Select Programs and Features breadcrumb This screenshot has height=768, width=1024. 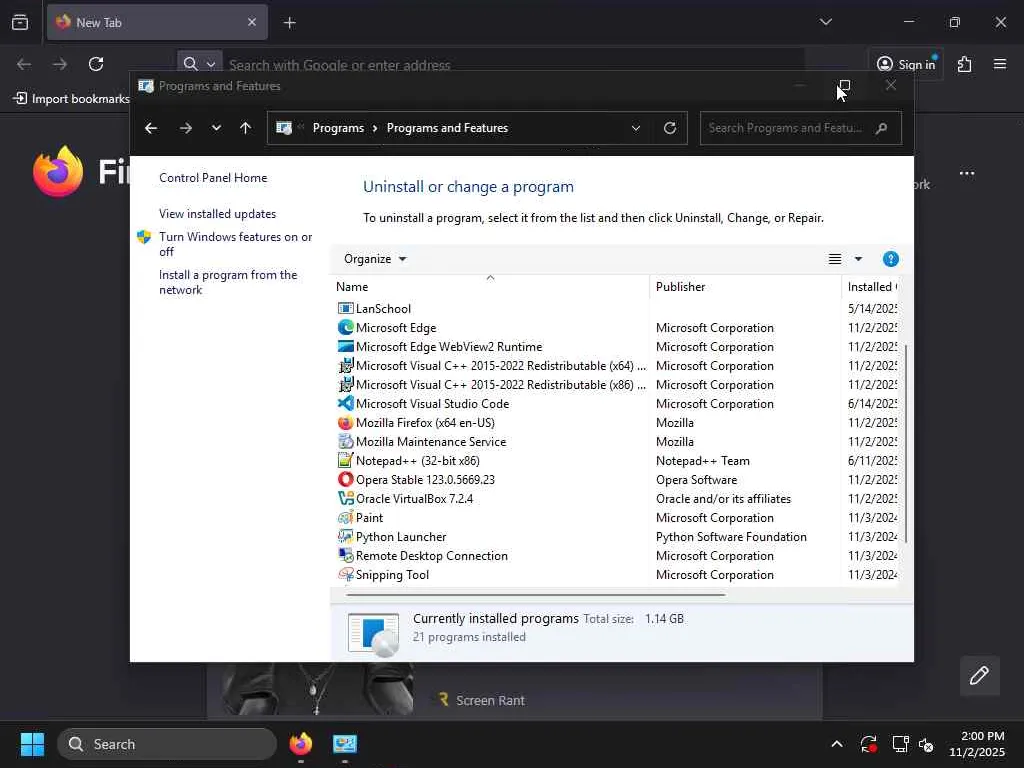click(x=447, y=128)
